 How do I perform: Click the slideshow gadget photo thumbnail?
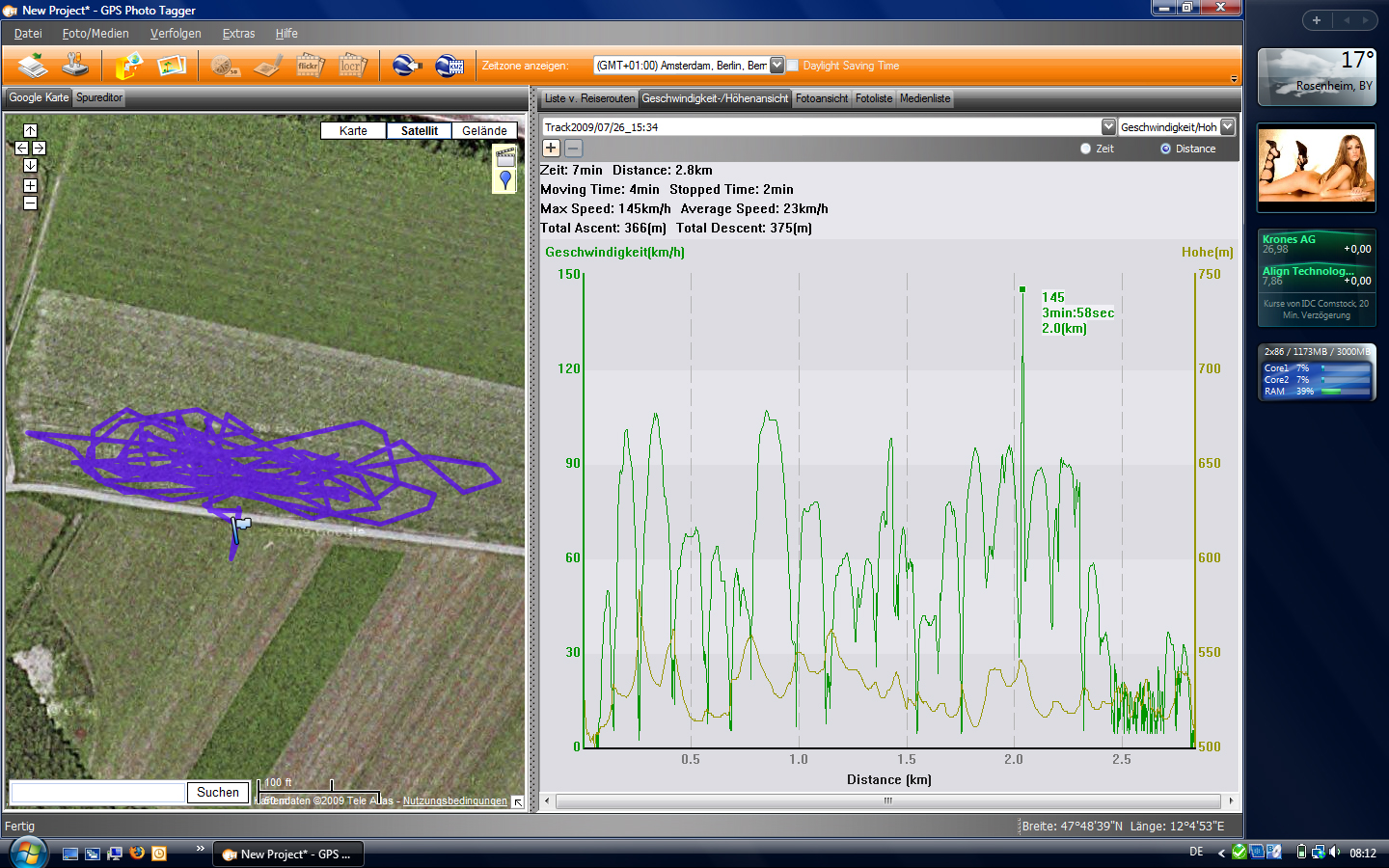pos(1317,167)
